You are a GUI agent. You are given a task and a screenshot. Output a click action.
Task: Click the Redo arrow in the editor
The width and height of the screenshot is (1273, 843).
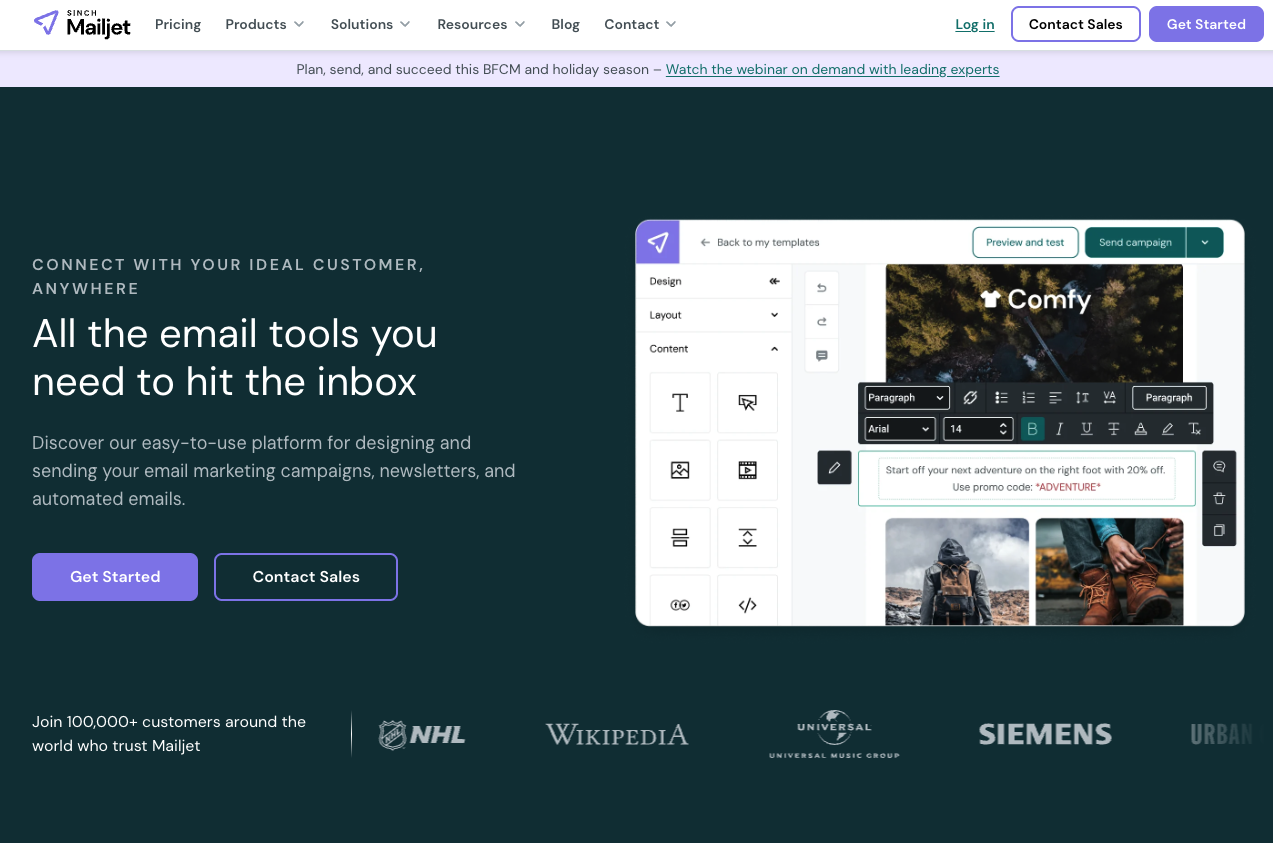pyautogui.click(x=822, y=321)
